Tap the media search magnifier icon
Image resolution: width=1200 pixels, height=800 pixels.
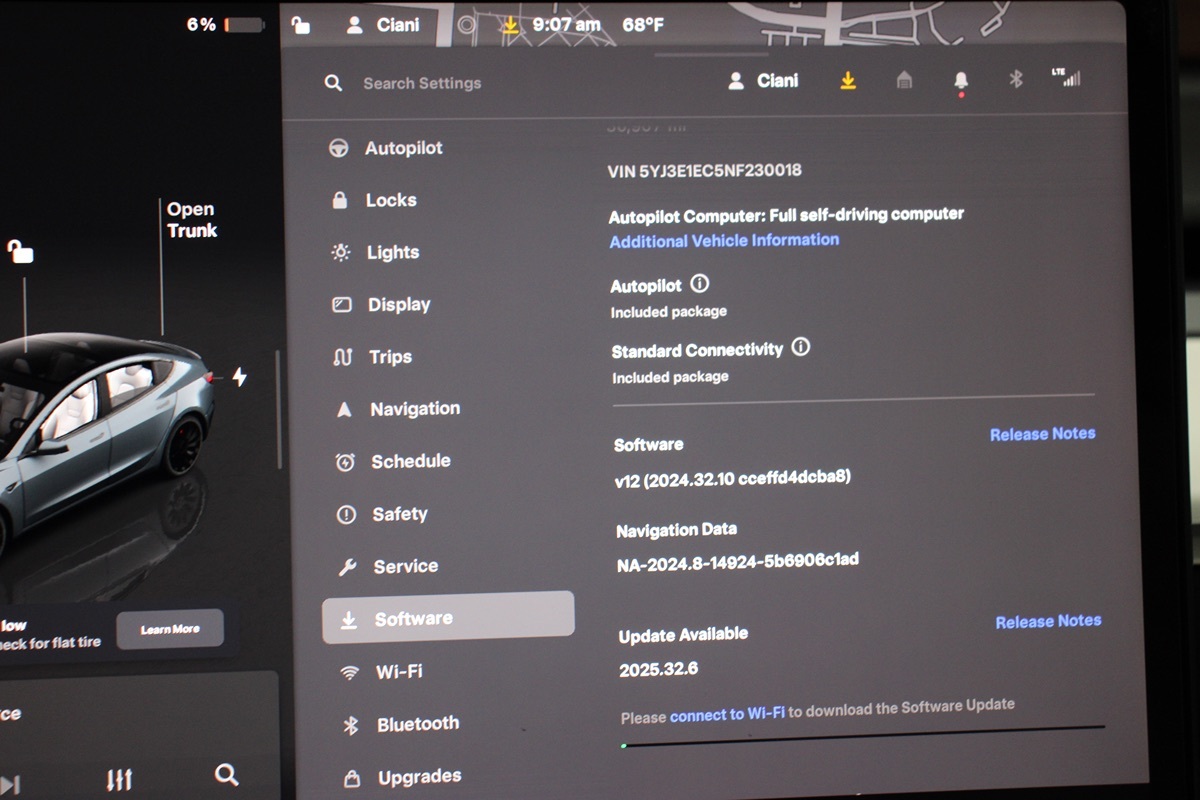click(x=227, y=774)
